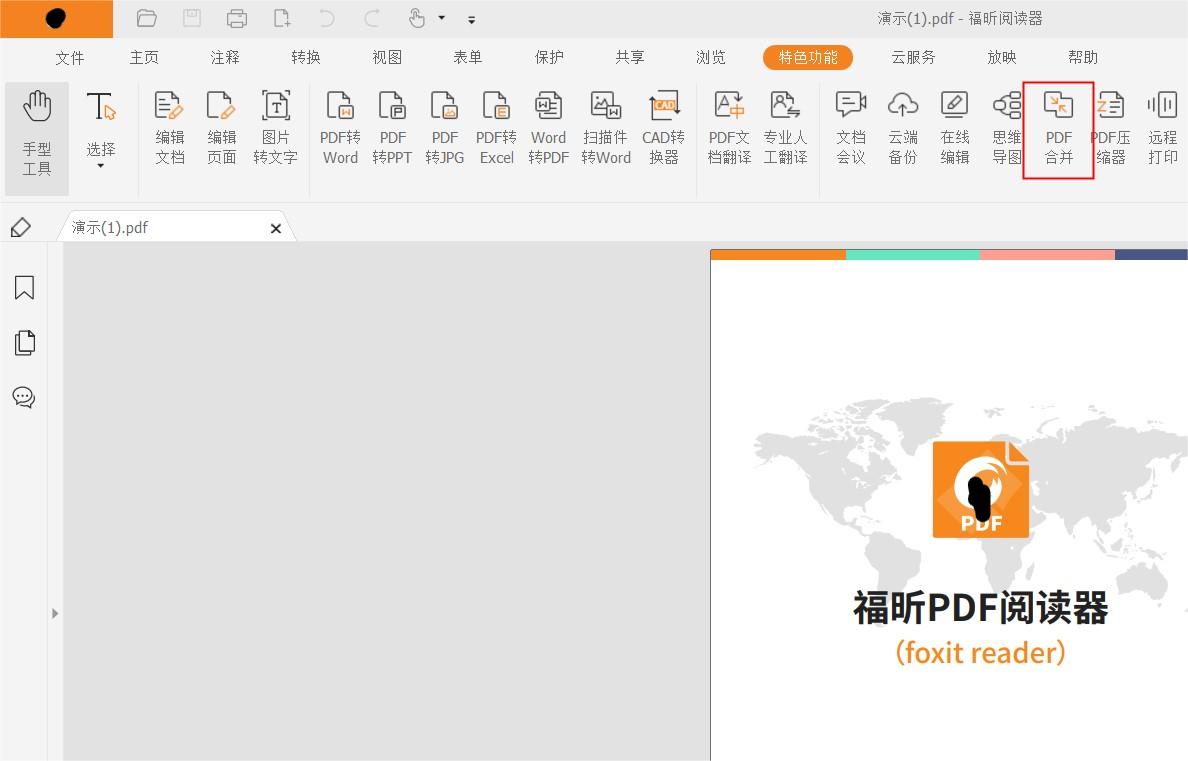Launch the 编辑页面 page editing tool
1188x761 pixels.
(221, 128)
